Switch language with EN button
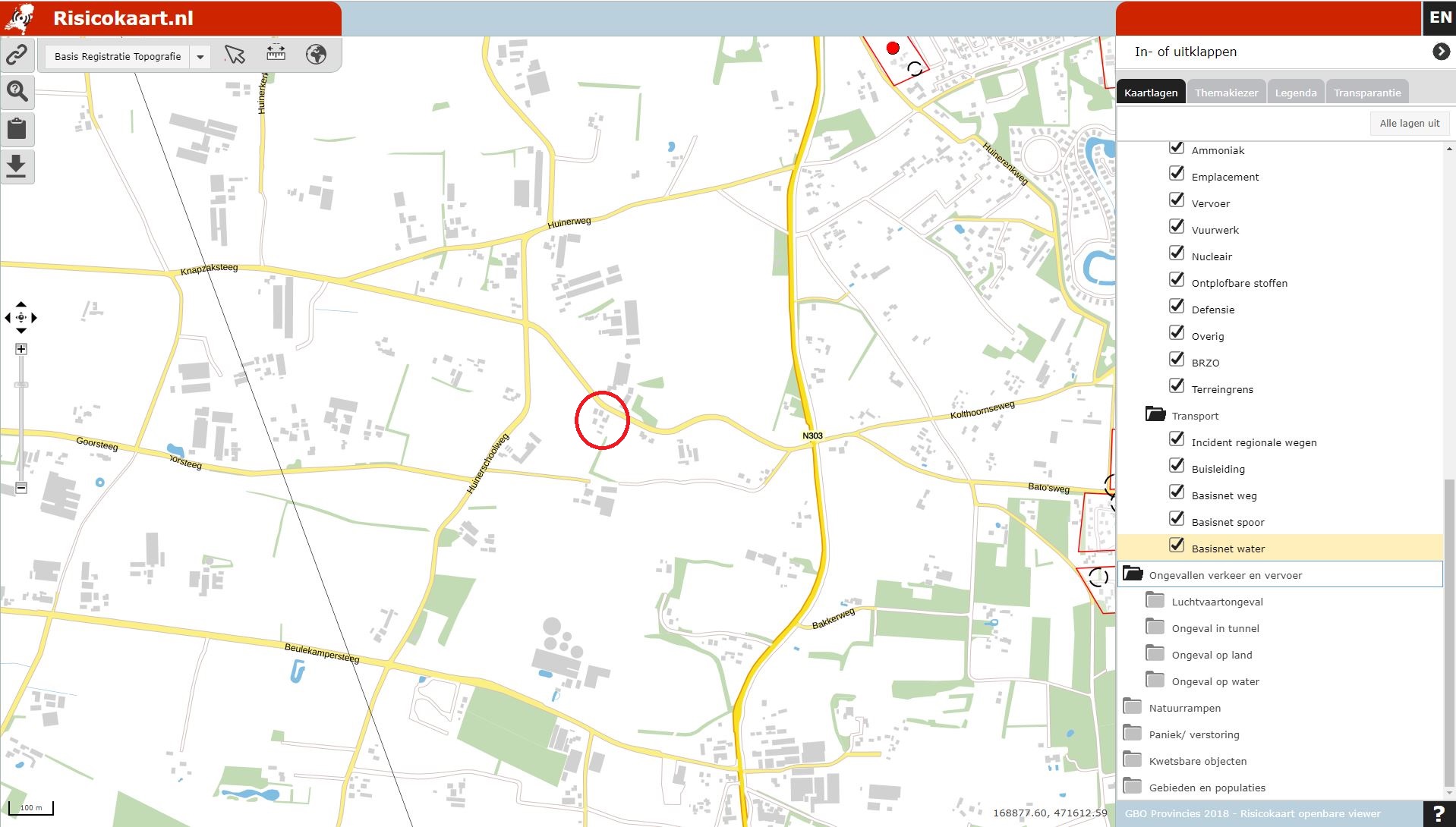Image resolution: width=1456 pixels, height=827 pixels. [1440, 17]
